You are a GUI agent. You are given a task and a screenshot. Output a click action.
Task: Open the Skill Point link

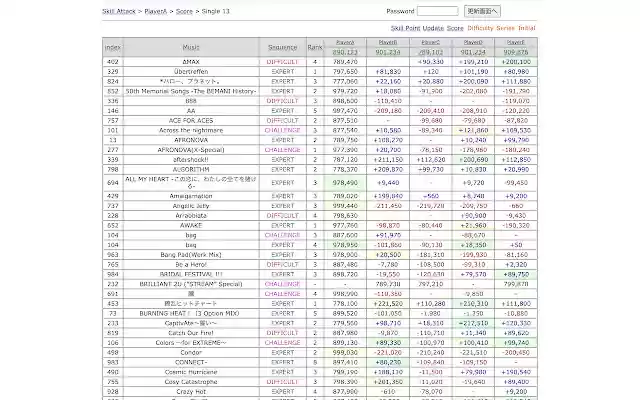405,28
